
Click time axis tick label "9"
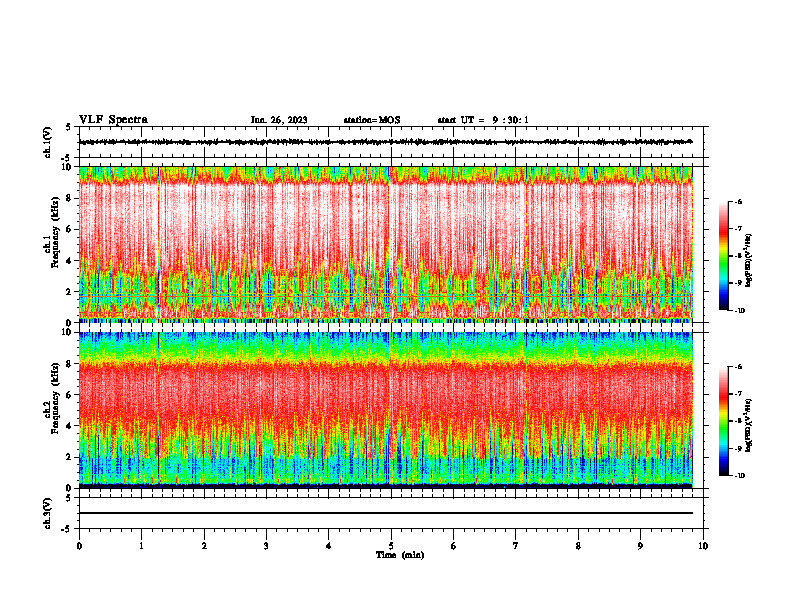[x=640, y=546]
